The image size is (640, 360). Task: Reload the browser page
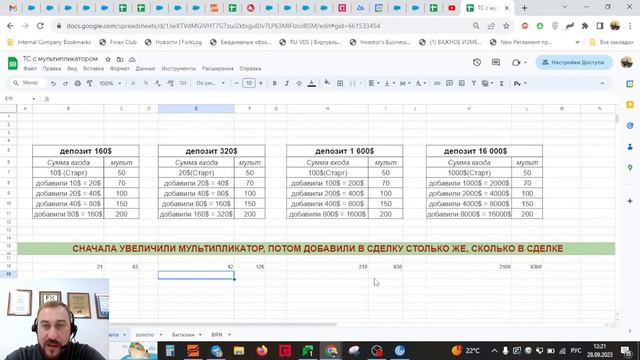(40, 26)
